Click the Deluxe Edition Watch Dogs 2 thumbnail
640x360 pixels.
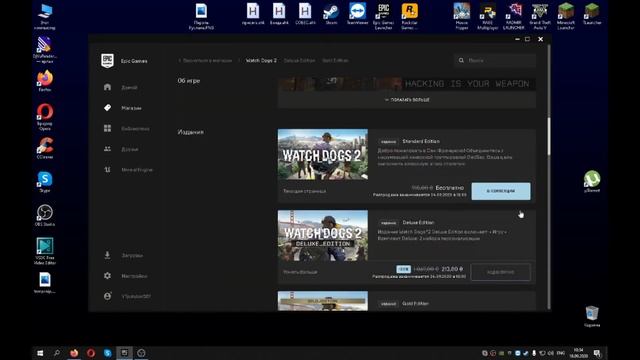323,236
